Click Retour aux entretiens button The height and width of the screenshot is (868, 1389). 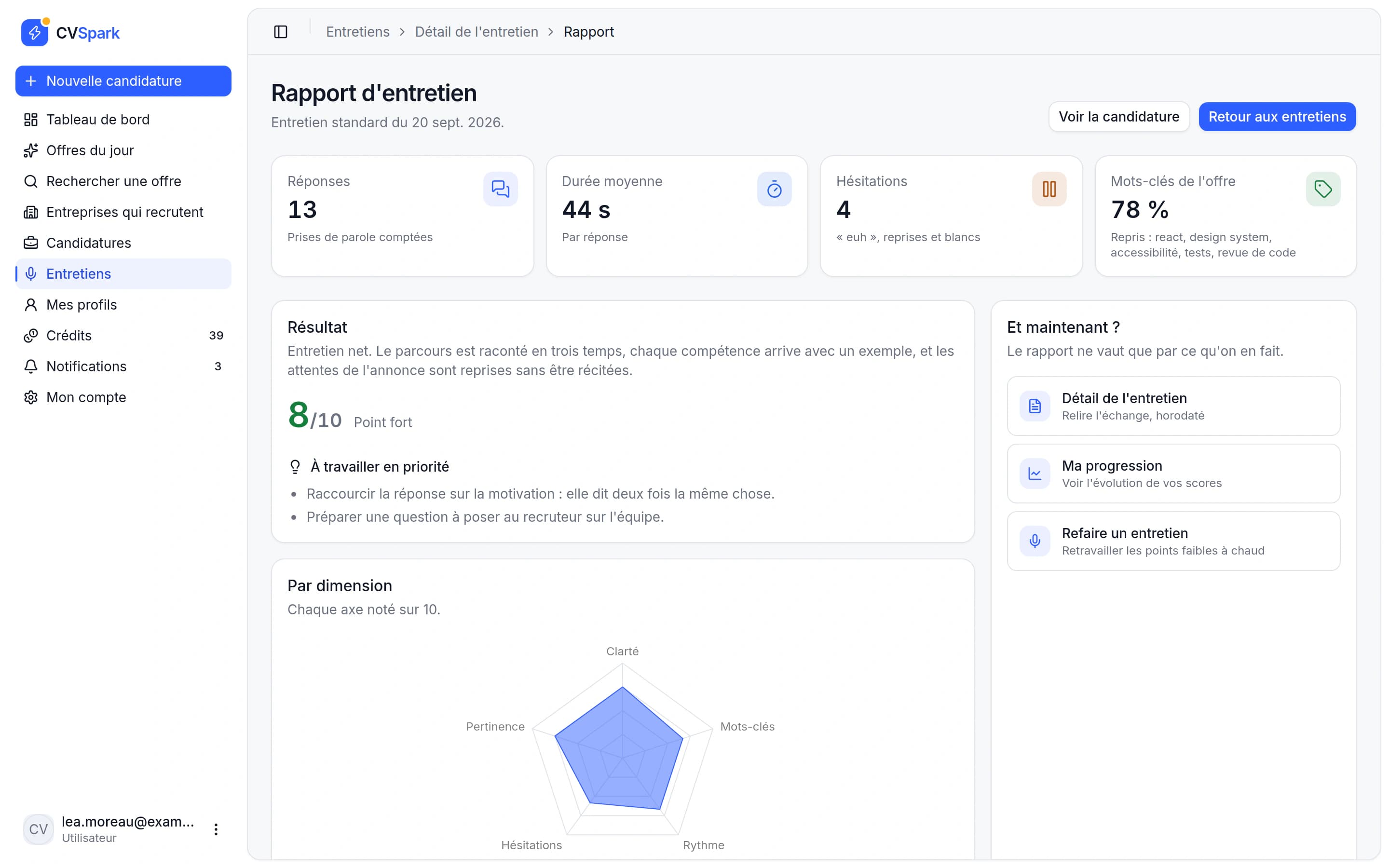point(1277,117)
